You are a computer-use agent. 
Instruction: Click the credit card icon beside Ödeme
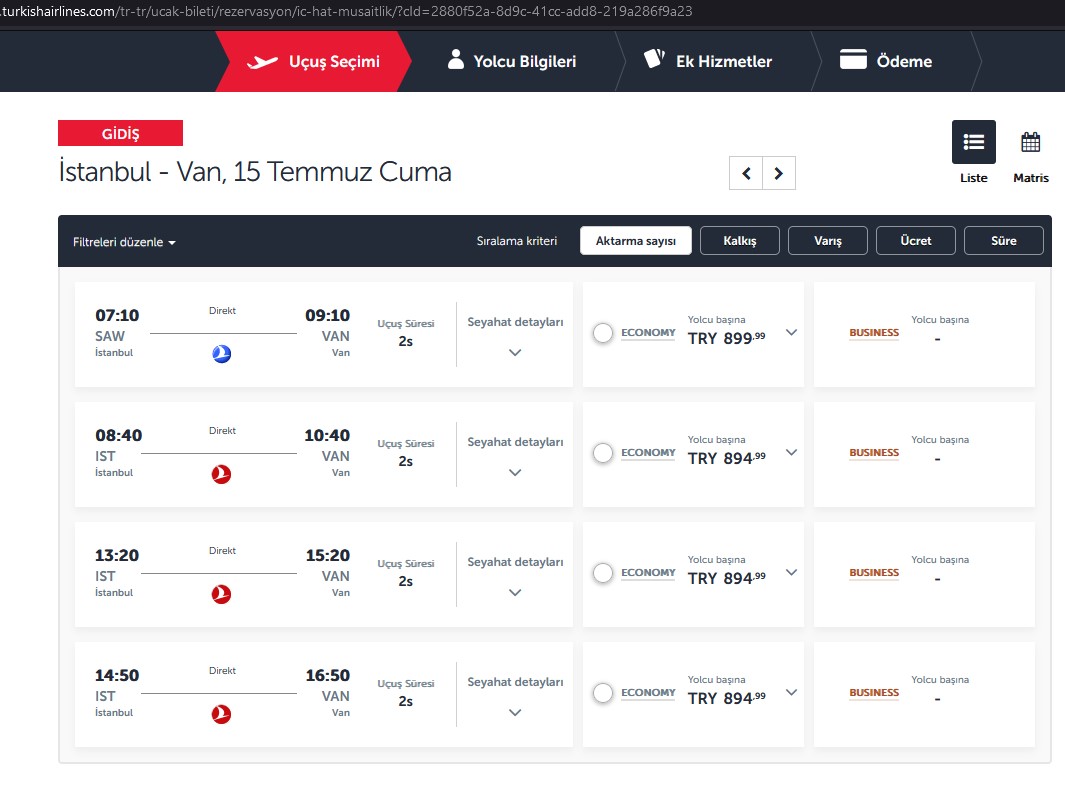point(853,59)
